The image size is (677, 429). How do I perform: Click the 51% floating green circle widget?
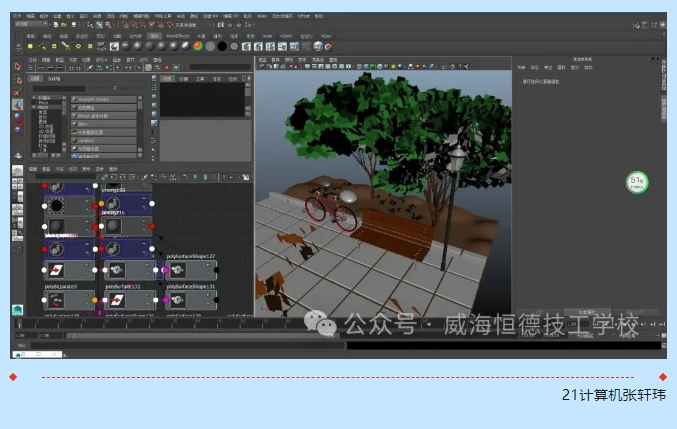pyautogui.click(x=637, y=183)
